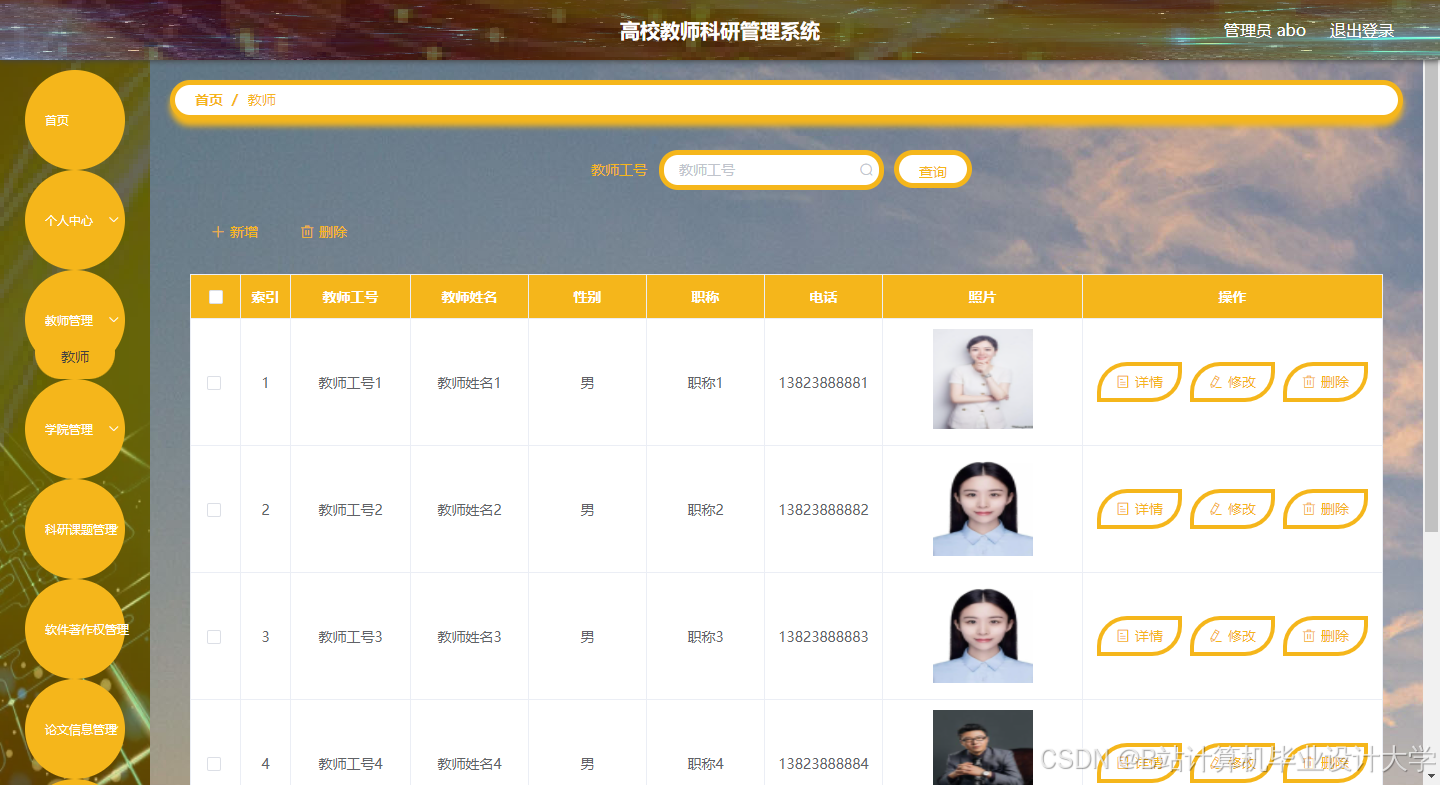Open the photo thumbnail of 教师姓名1
The height and width of the screenshot is (785, 1440).
[x=983, y=379]
